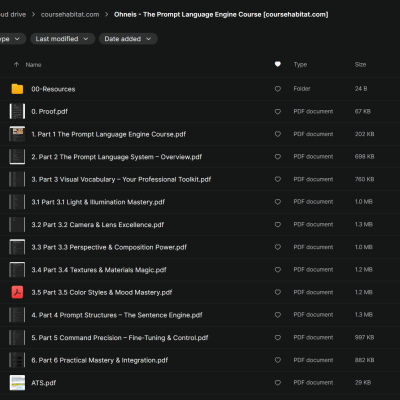Click the current folder breadcrumb Ohneis course
This screenshot has width=400, height=400.
pyautogui.click(x=221, y=15)
